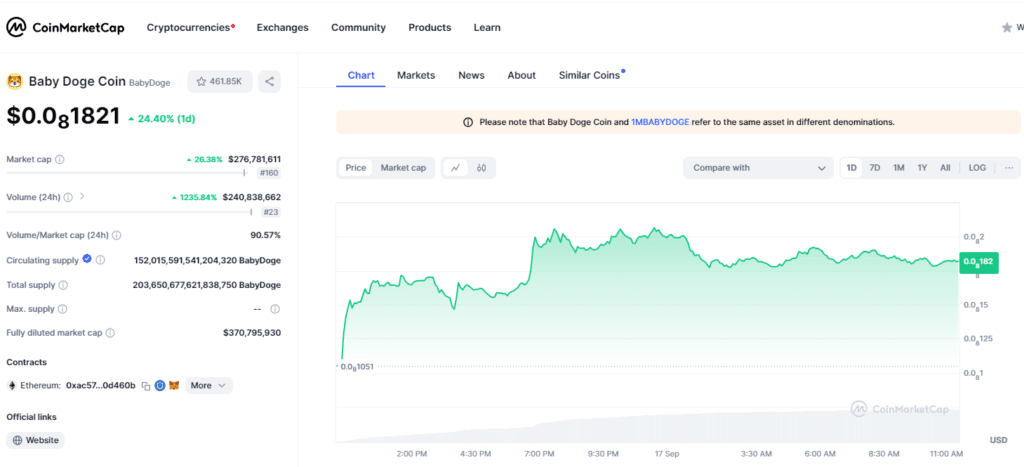Click the $240,838,662 volume value
1024x467 pixels.
(251, 197)
